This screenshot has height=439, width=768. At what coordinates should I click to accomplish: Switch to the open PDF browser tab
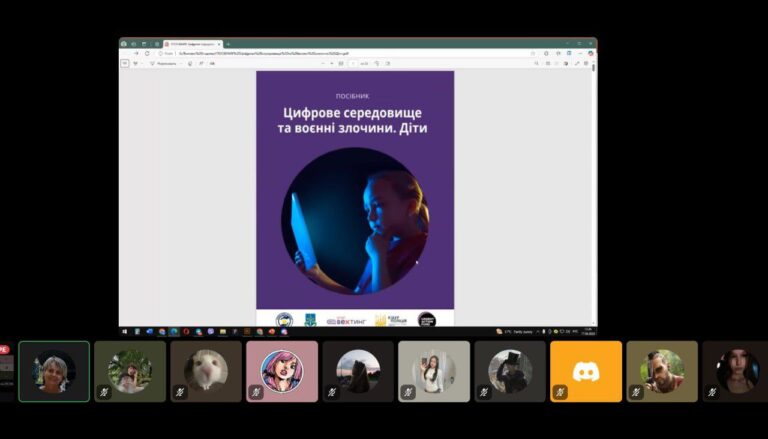point(192,44)
